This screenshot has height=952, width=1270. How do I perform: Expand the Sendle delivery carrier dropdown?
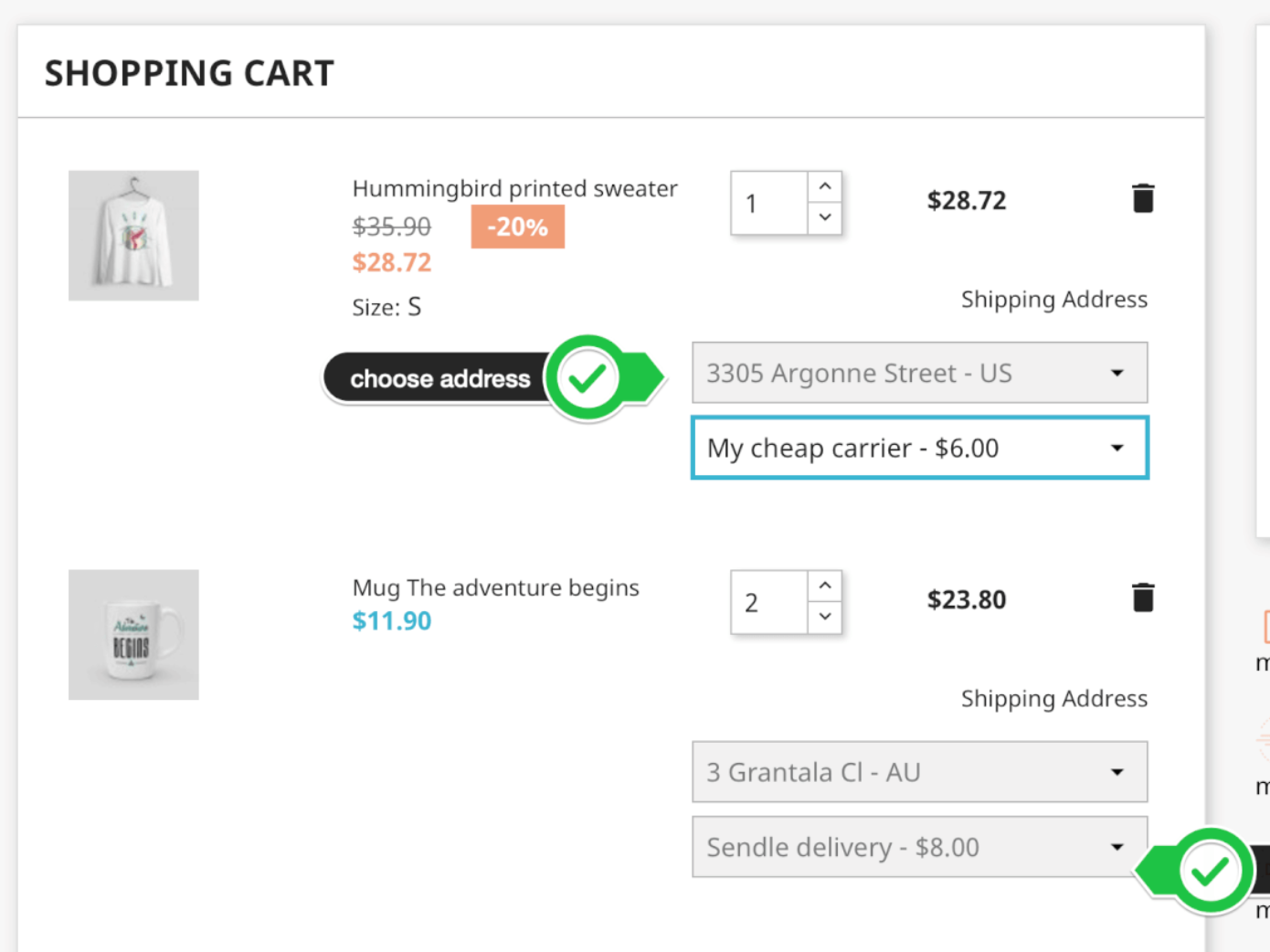click(919, 847)
